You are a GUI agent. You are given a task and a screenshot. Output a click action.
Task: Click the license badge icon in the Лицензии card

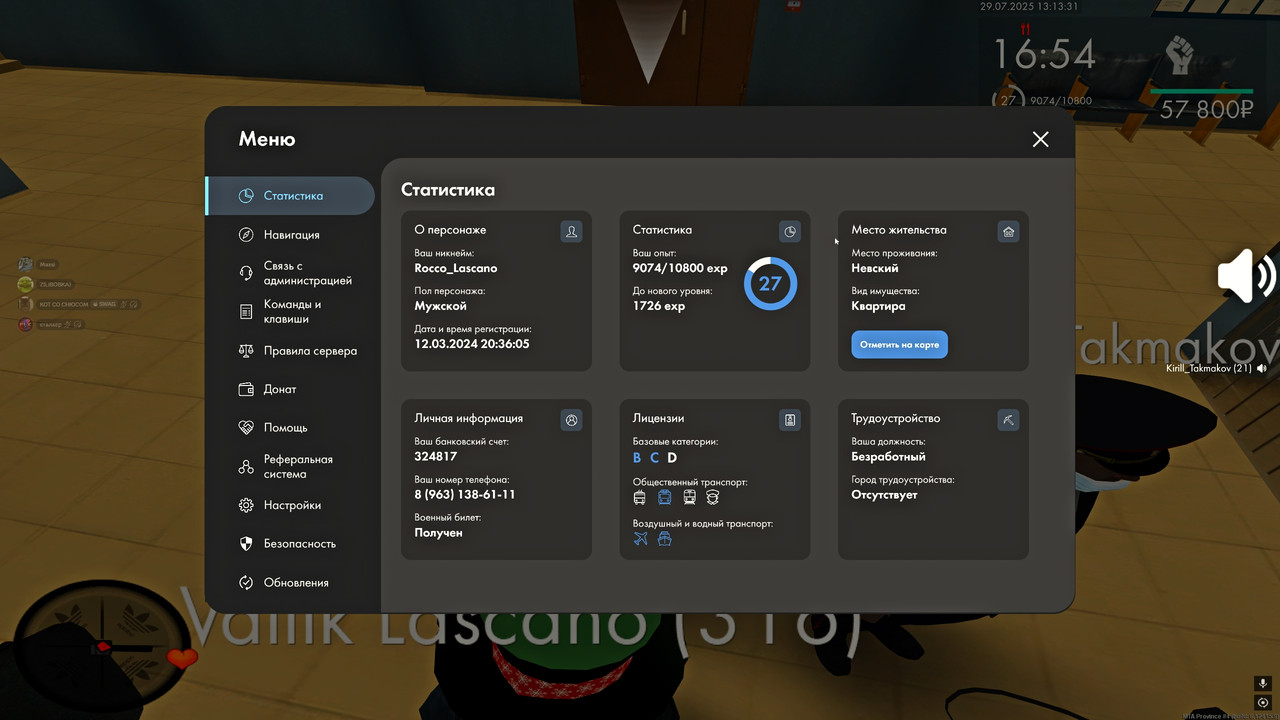coord(790,420)
